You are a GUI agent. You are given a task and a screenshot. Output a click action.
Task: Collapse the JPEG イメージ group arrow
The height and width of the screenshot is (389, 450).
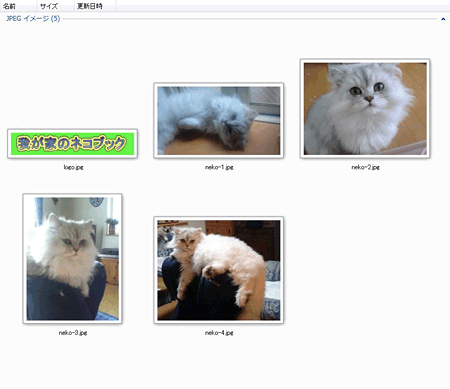tap(443, 19)
